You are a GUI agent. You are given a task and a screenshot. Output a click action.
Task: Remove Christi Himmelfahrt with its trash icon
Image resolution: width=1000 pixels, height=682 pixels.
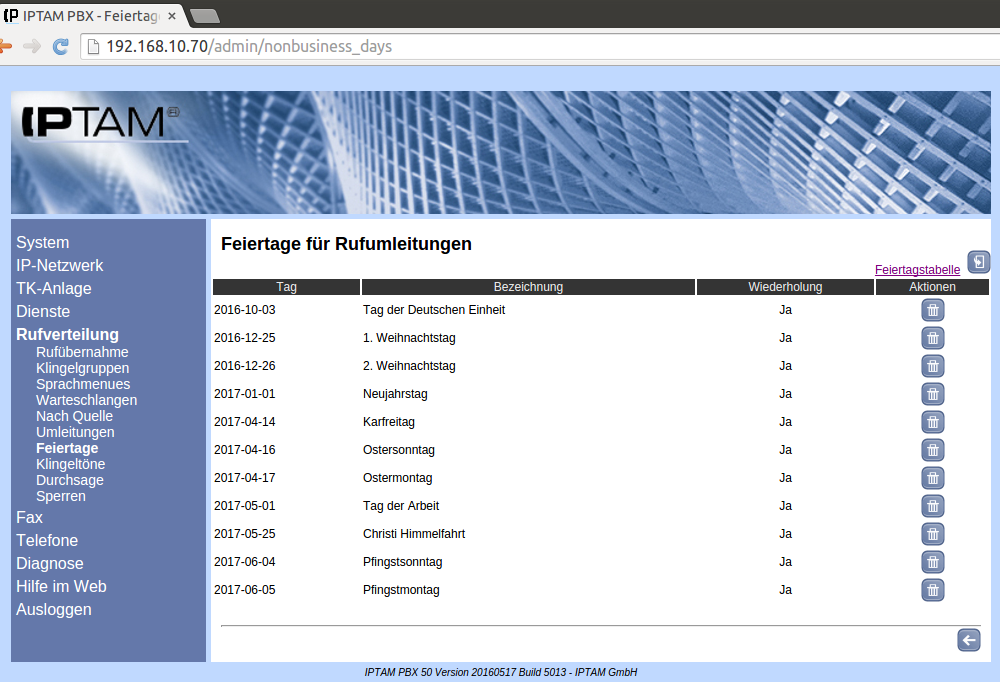pyautogui.click(x=932, y=534)
